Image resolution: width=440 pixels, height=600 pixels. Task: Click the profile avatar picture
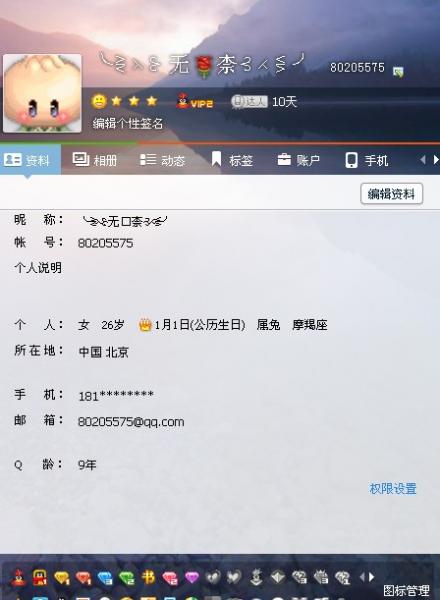tap(42, 93)
